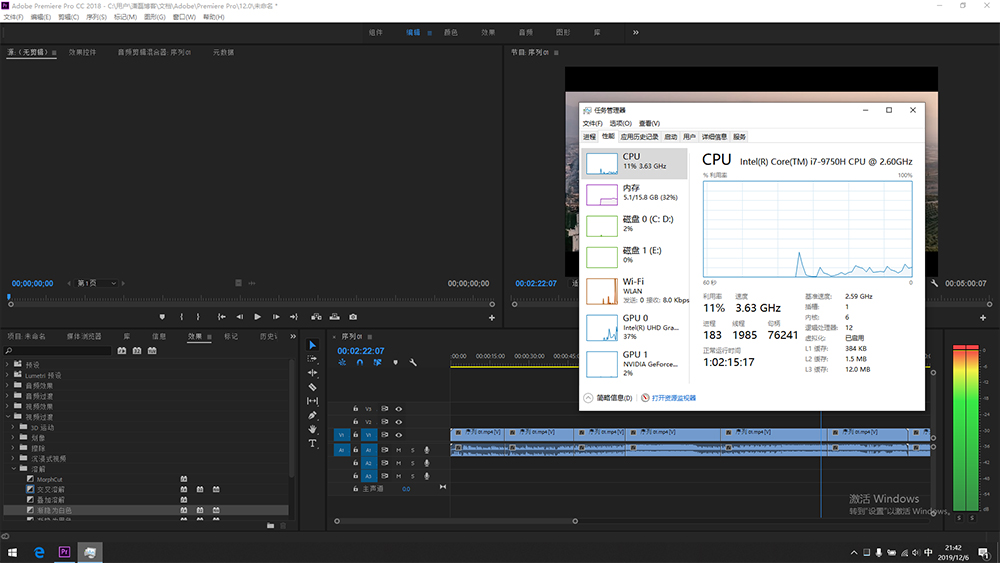Toggle timeline snap magnet icon

[x=359, y=363]
